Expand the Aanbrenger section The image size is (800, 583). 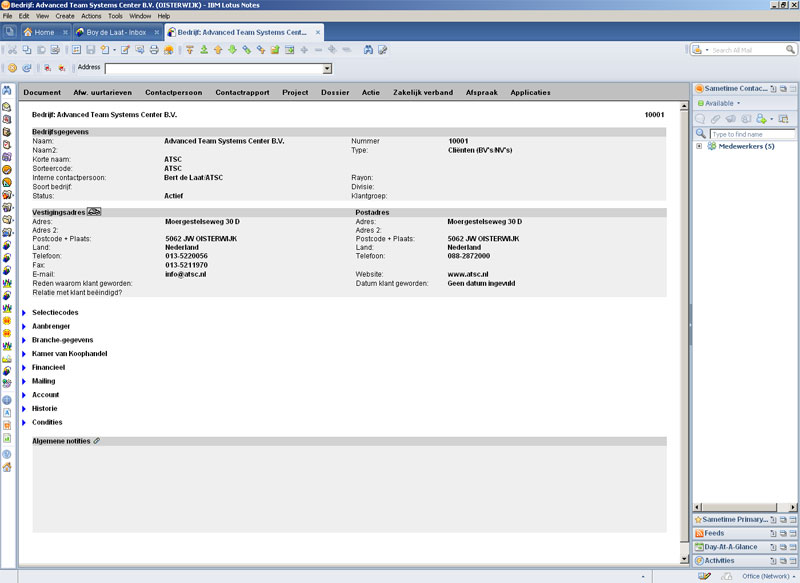[x=24, y=326]
